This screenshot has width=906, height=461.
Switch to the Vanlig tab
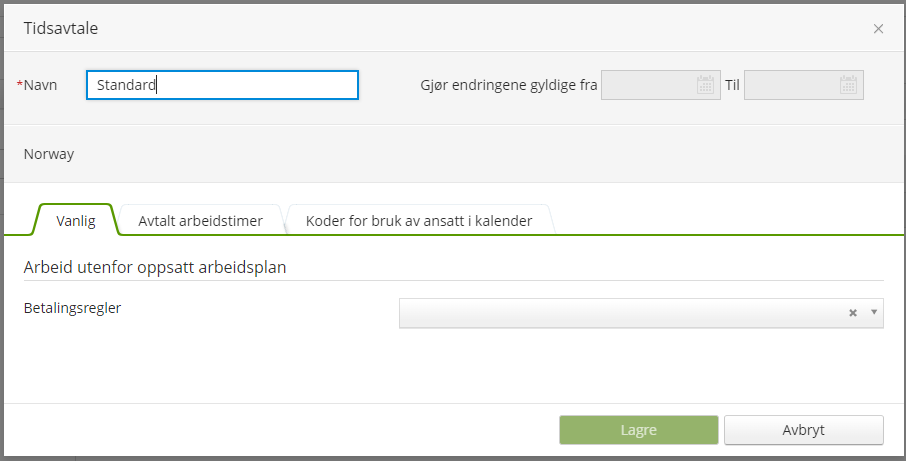click(x=76, y=220)
